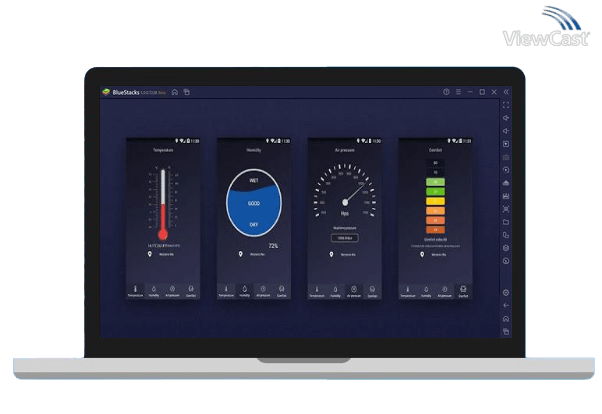This screenshot has width=602, height=414.
Task: Select the Humidity tab on the Comfort screen
Action: tap(426, 291)
